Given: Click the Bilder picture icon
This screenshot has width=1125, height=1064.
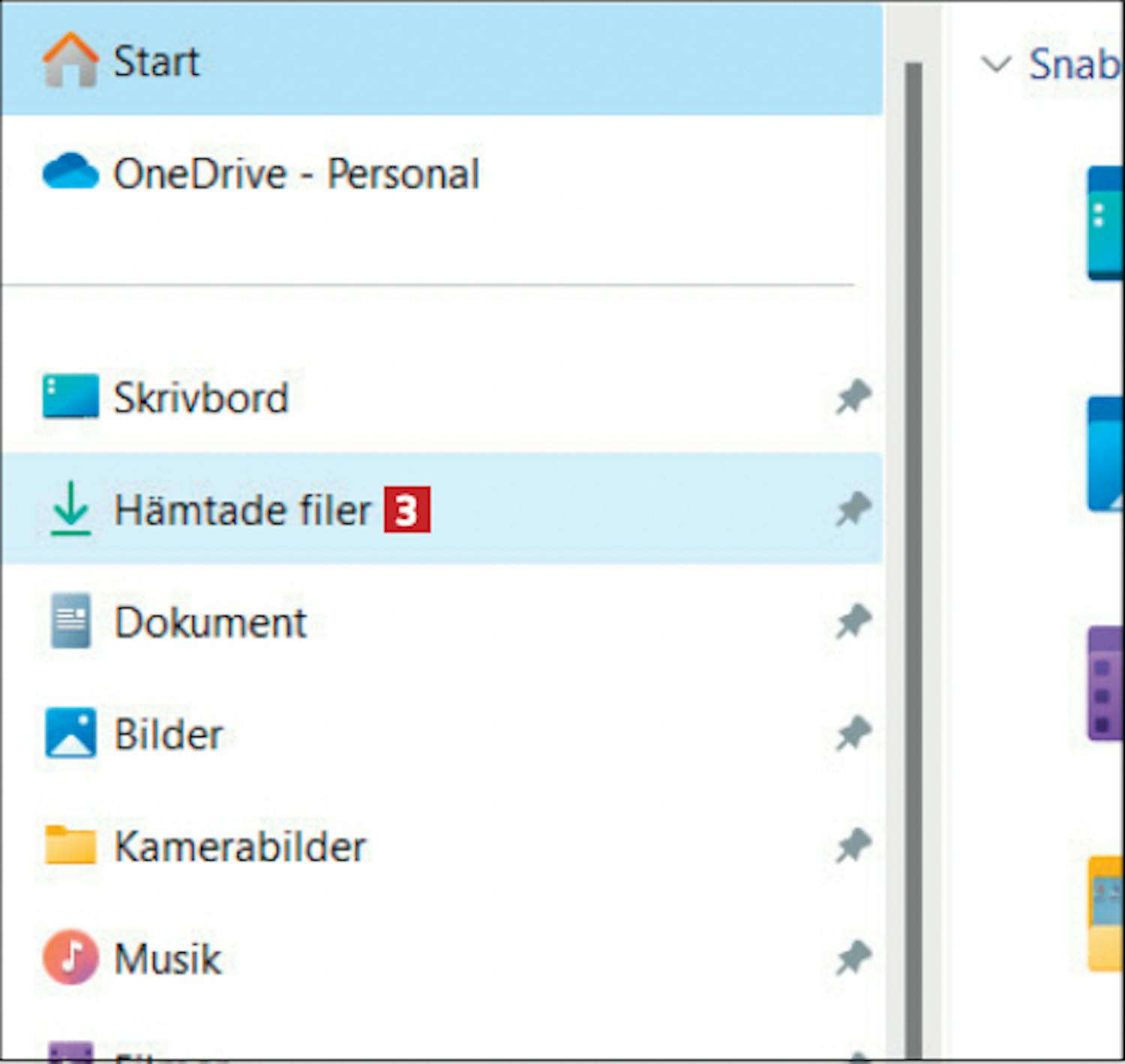Looking at the screenshot, I should tap(70, 733).
